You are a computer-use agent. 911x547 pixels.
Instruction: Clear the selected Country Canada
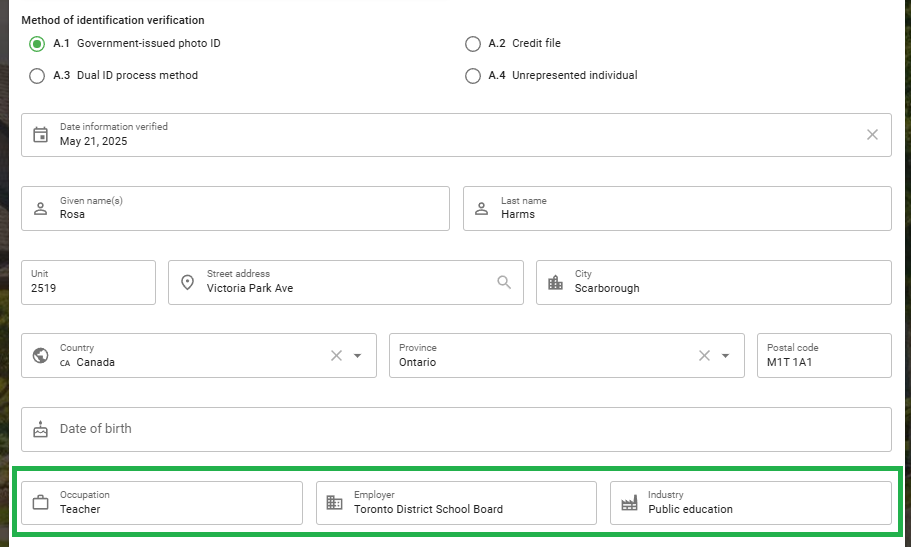pyautogui.click(x=336, y=356)
